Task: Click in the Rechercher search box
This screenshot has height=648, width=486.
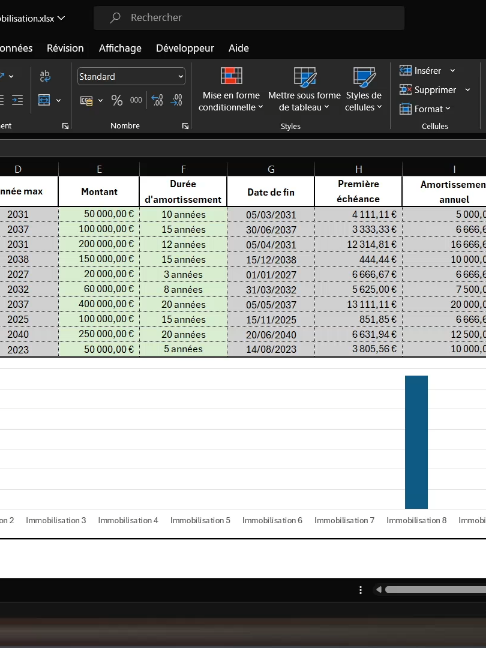Action: click(249, 17)
